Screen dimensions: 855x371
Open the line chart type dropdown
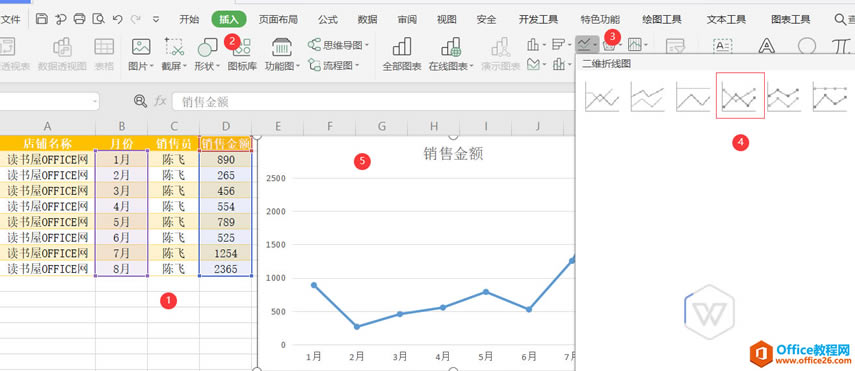[587, 44]
